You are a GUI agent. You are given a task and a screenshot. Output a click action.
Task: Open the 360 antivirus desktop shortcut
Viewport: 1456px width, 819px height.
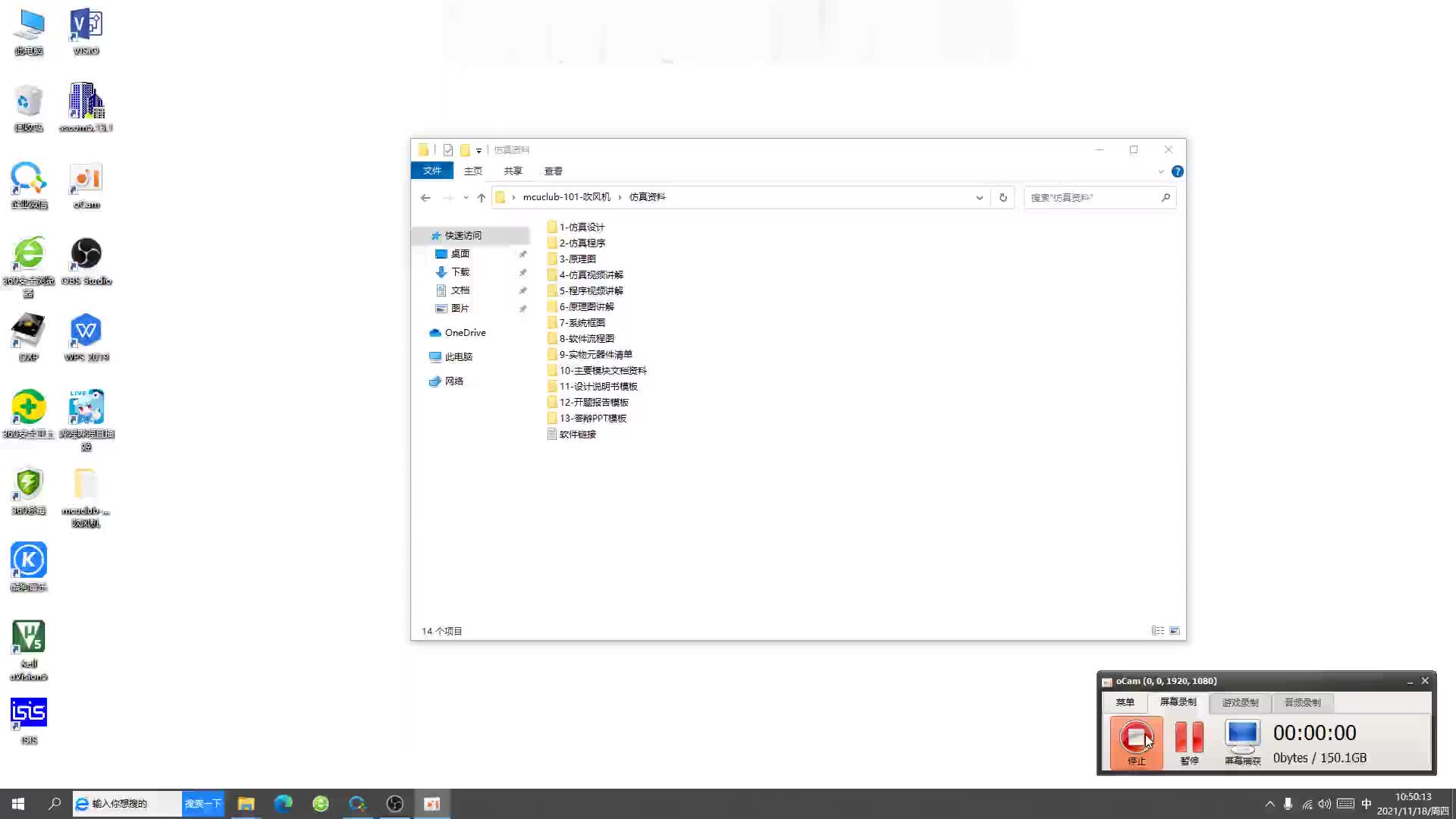pyautogui.click(x=29, y=491)
